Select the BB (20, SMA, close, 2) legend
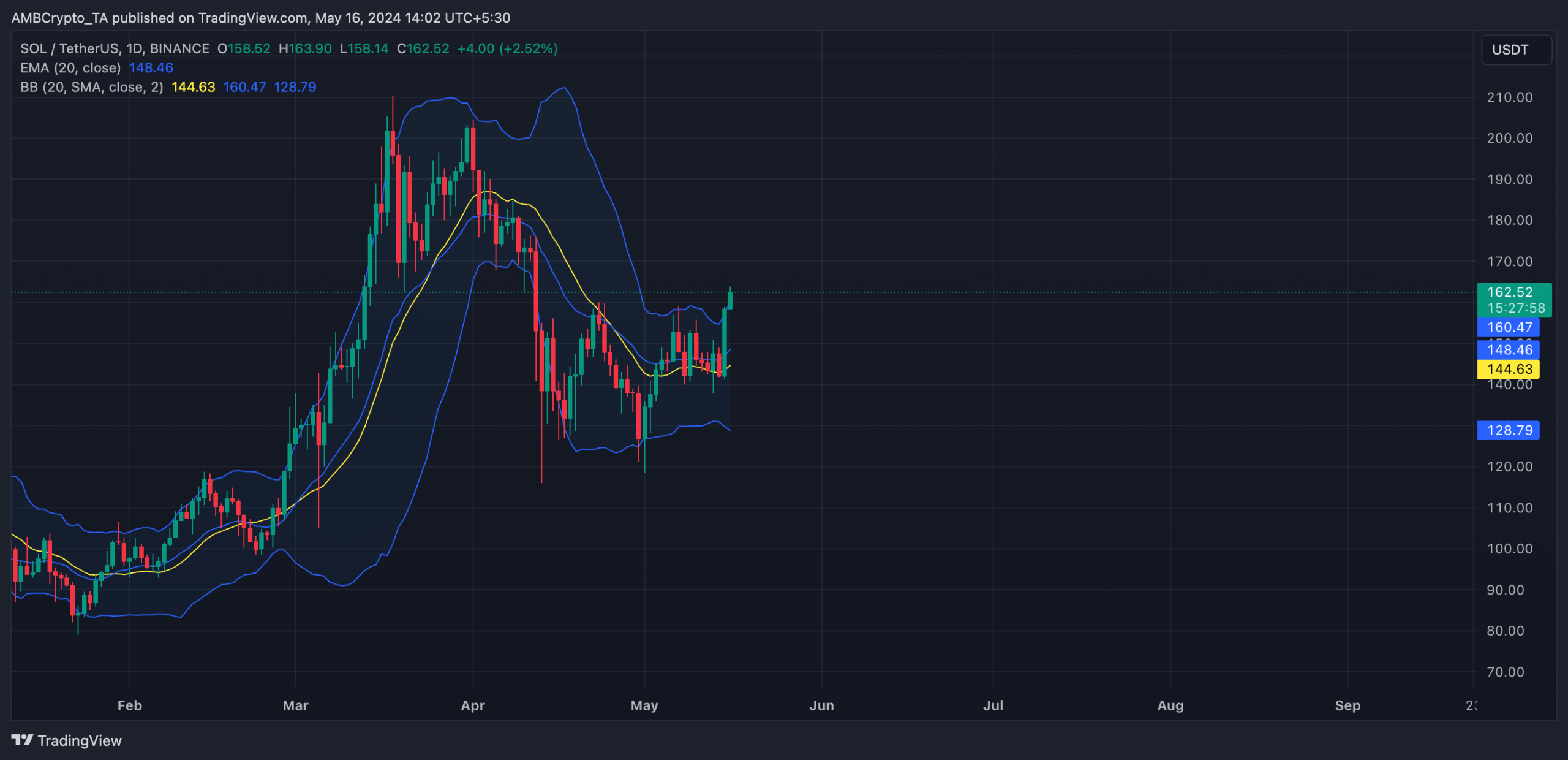 (92, 87)
